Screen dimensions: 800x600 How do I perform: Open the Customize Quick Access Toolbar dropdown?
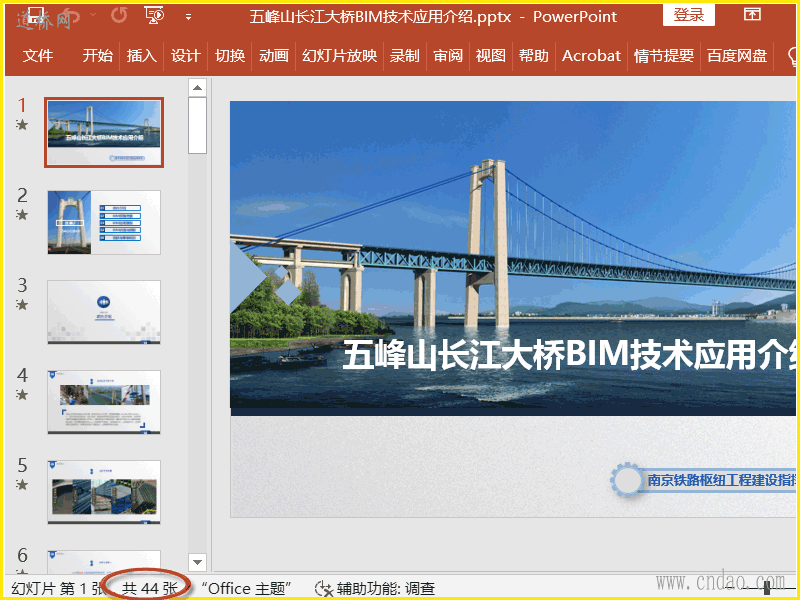point(189,17)
